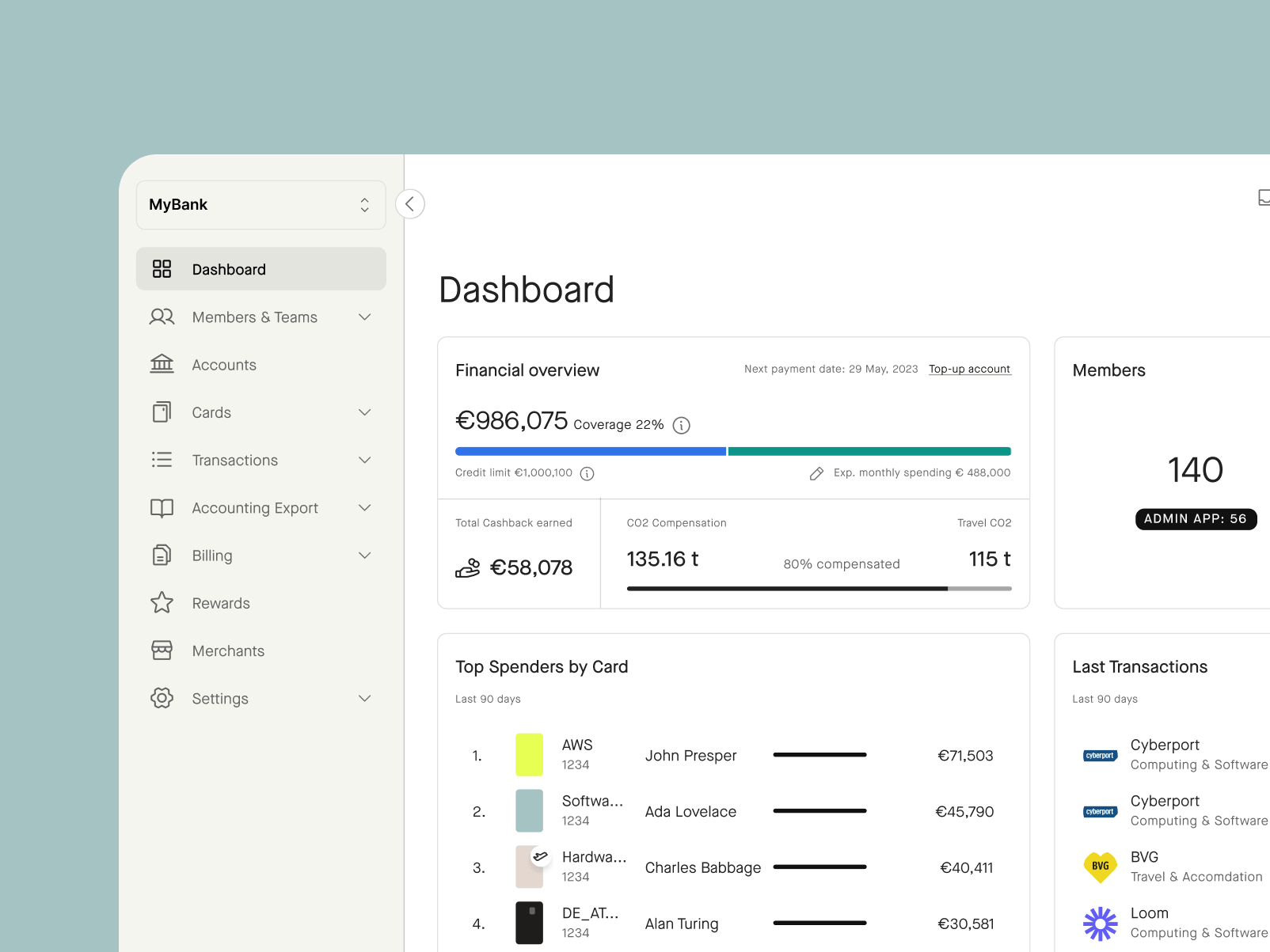Select the Rewards star icon

162,602
